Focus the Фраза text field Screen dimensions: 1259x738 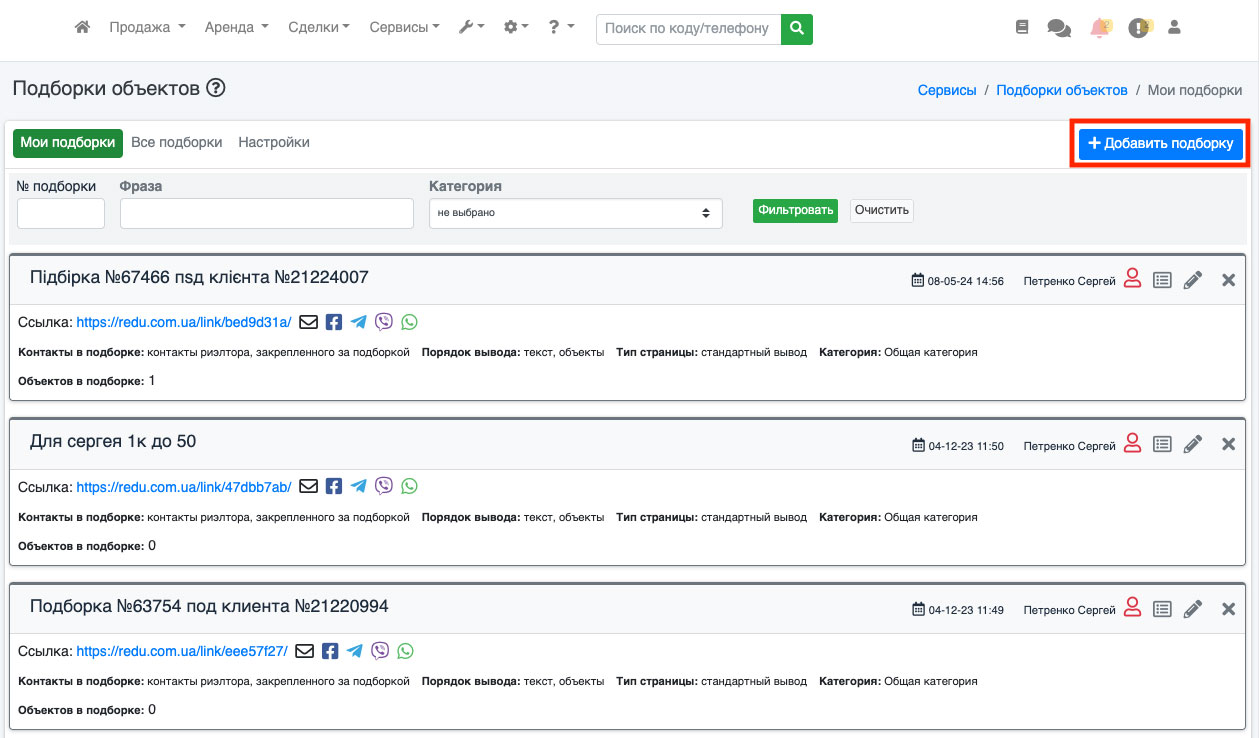pyautogui.click(x=267, y=213)
